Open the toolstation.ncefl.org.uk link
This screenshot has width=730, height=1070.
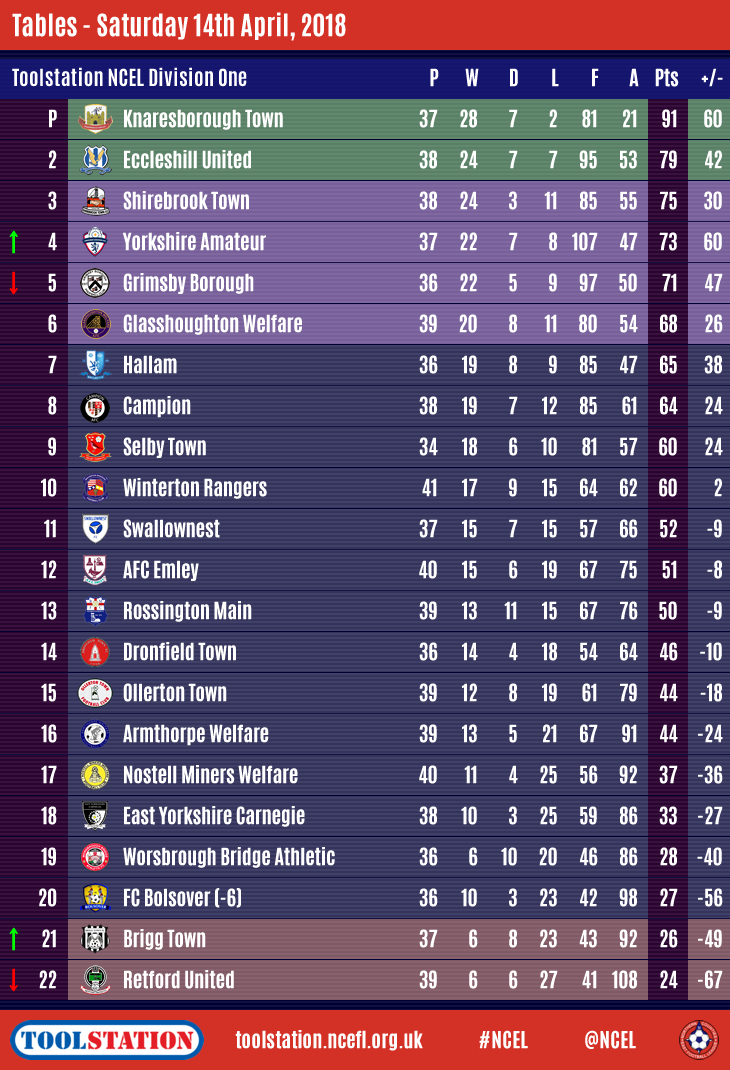329,1040
